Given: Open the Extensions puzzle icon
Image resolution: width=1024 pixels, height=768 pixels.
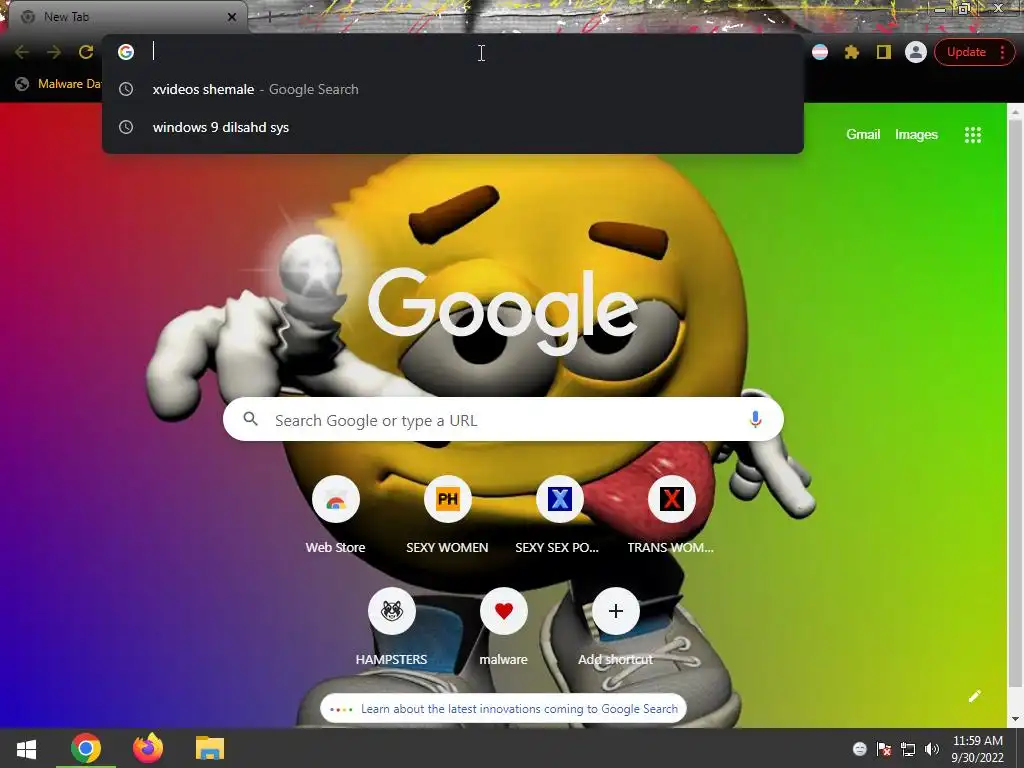Looking at the screenshot, I should tap(852, 52).
